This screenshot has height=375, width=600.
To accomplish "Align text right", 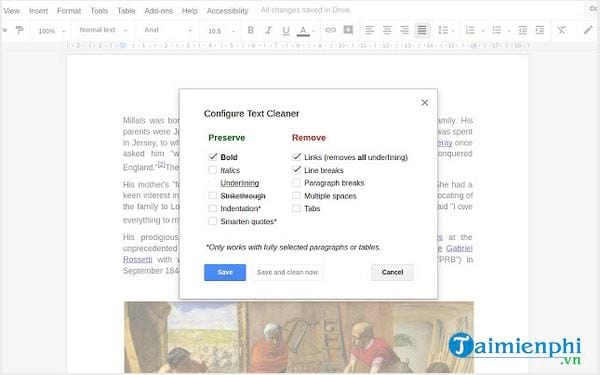I will point(404,30).
